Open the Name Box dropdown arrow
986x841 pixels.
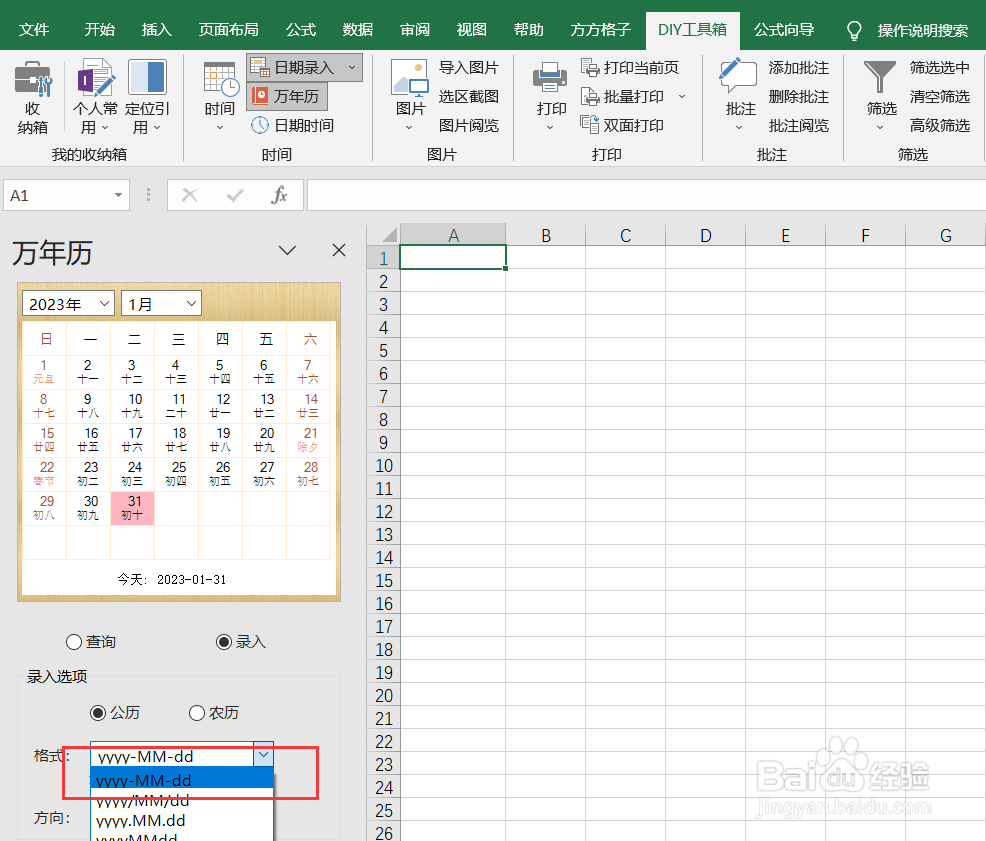coord(118,195)
